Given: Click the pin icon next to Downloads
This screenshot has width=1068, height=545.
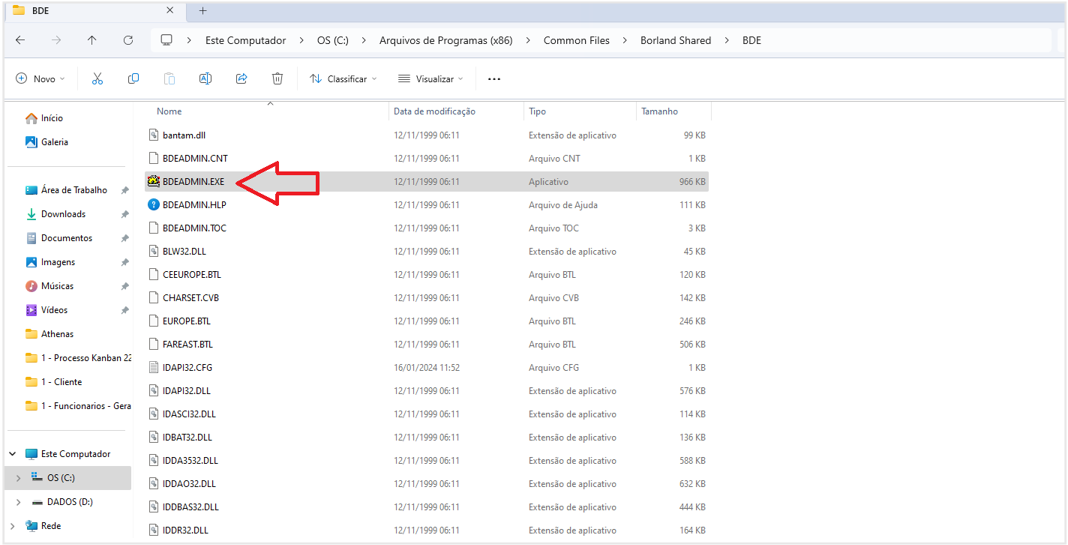Looking at the screenshot, I should coord(125,214).
